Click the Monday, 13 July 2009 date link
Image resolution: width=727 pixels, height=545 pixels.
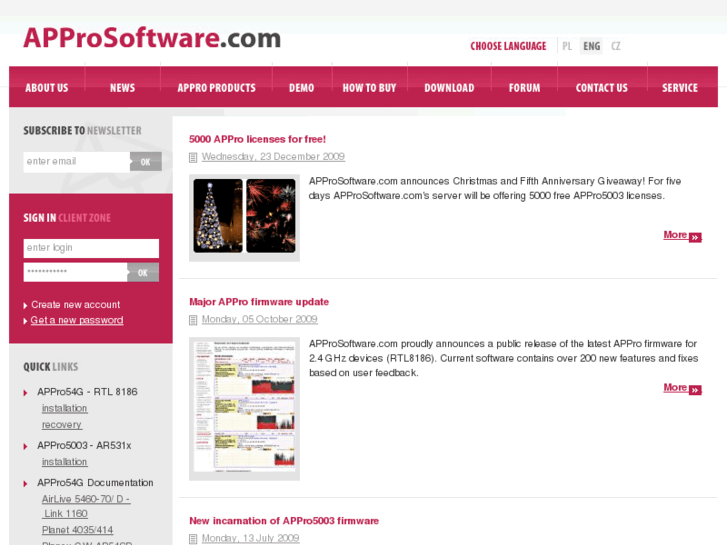(250, 538)
